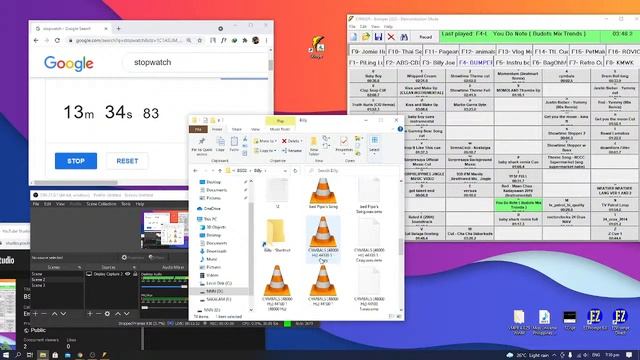Play the Whipped Cream sound cell

(421, 76)
